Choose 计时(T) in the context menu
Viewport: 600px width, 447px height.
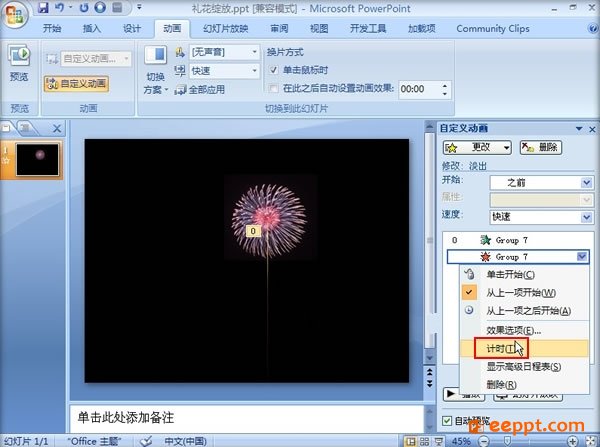coord(524,348)
